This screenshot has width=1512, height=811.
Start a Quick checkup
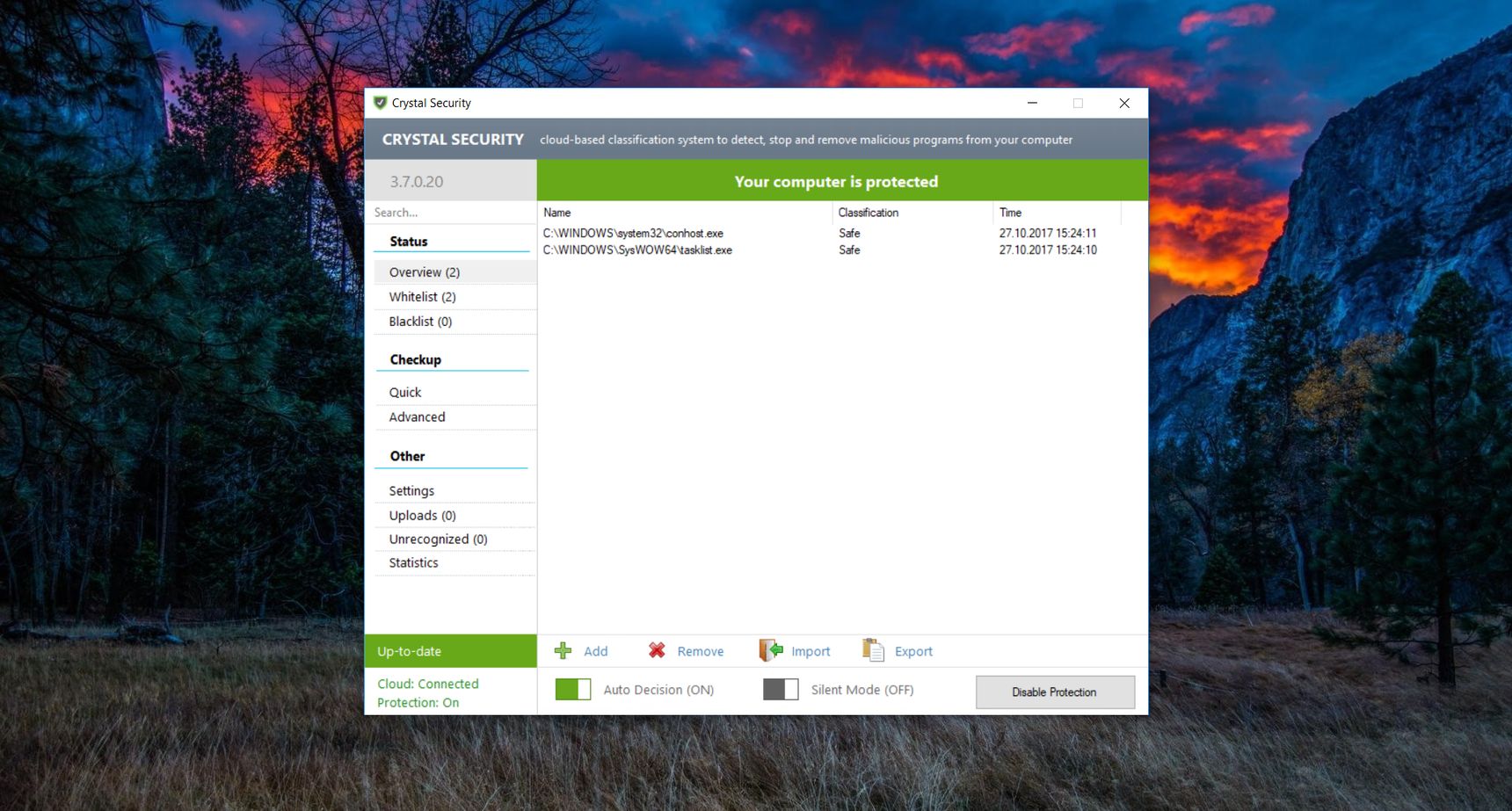point(454,393)
